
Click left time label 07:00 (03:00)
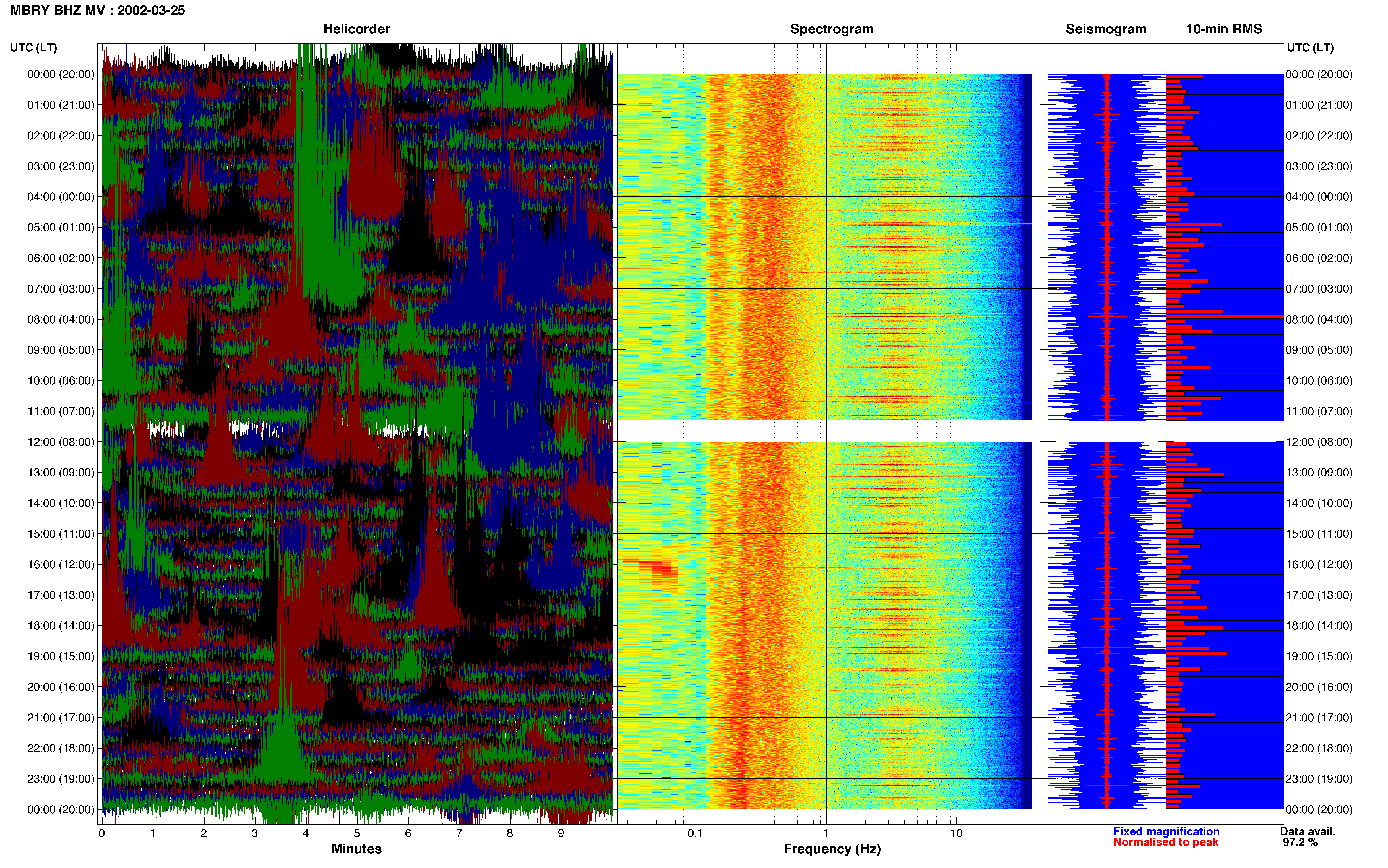pos(61,289)
